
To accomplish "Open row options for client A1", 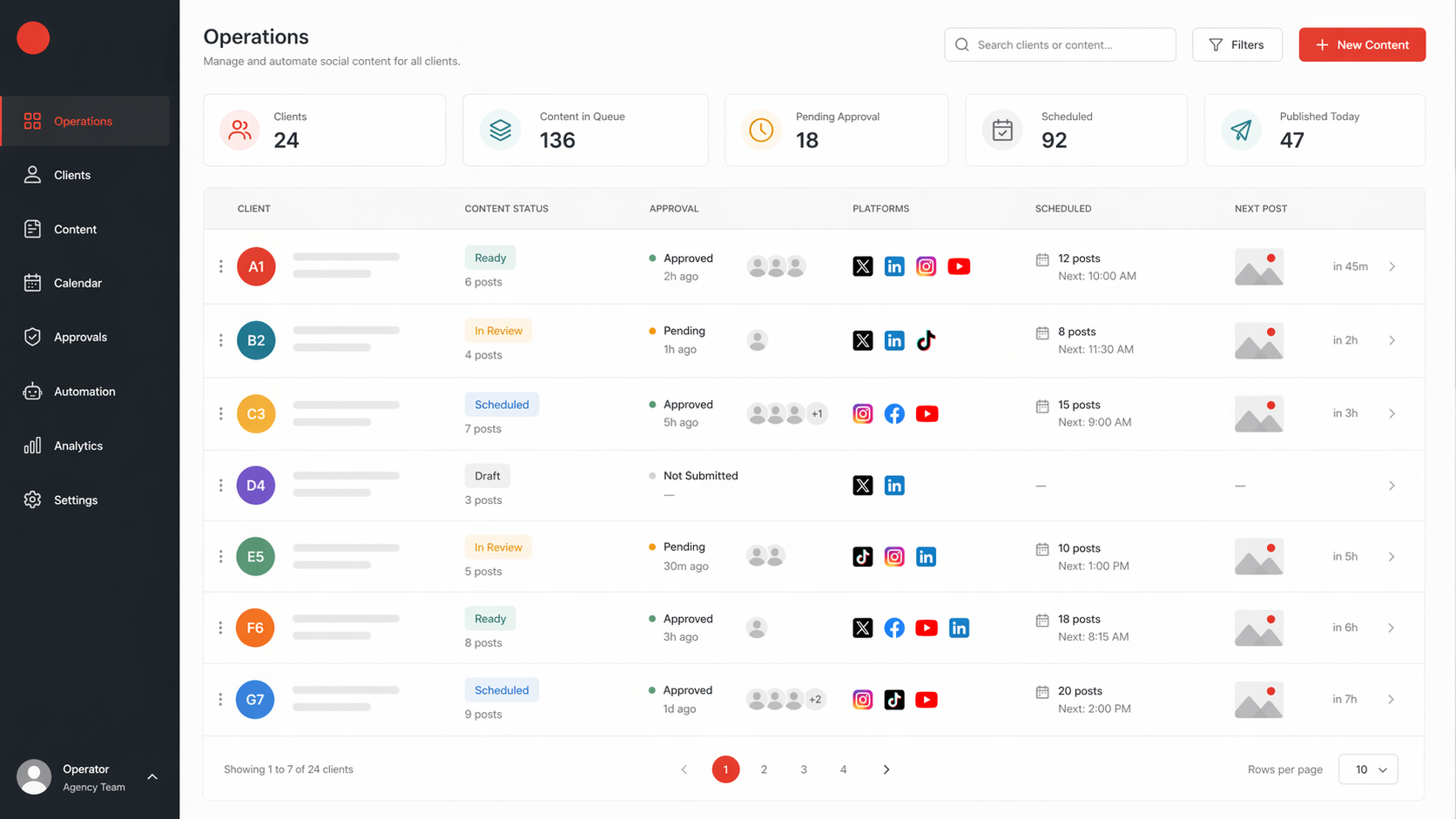I will 220,266.
